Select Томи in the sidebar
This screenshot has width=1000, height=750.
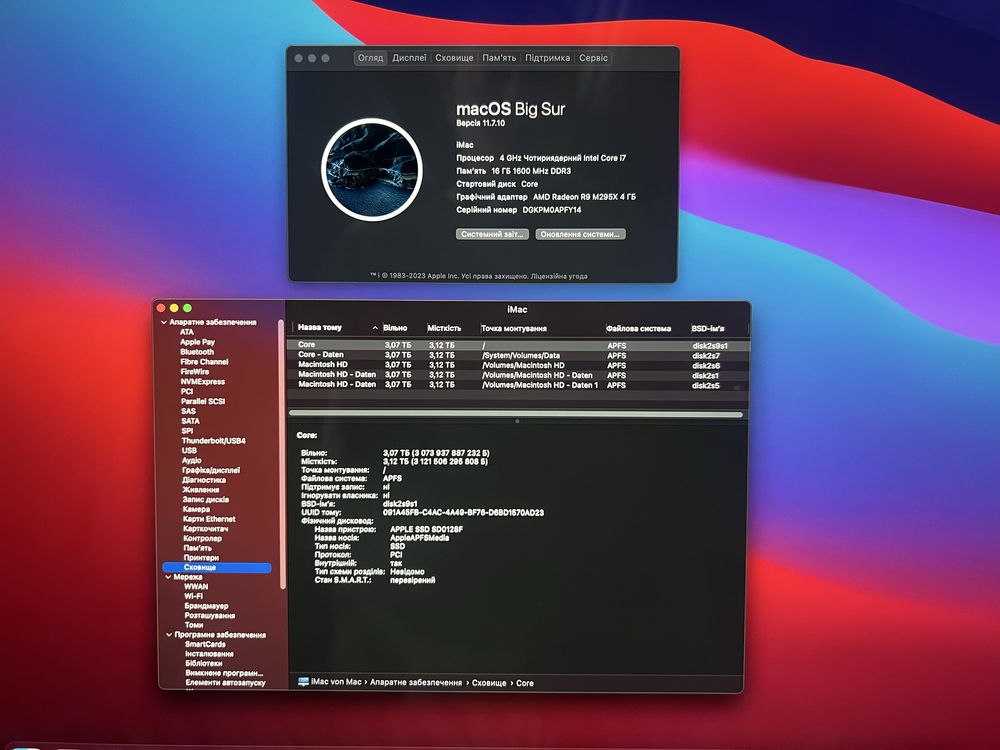[x=195, y=625]
